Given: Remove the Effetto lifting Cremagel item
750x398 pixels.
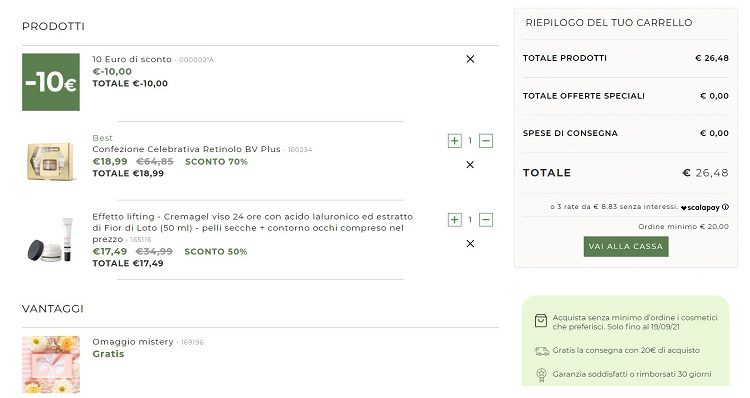Looking at the screenshot, I should click(x=470, y=243).
